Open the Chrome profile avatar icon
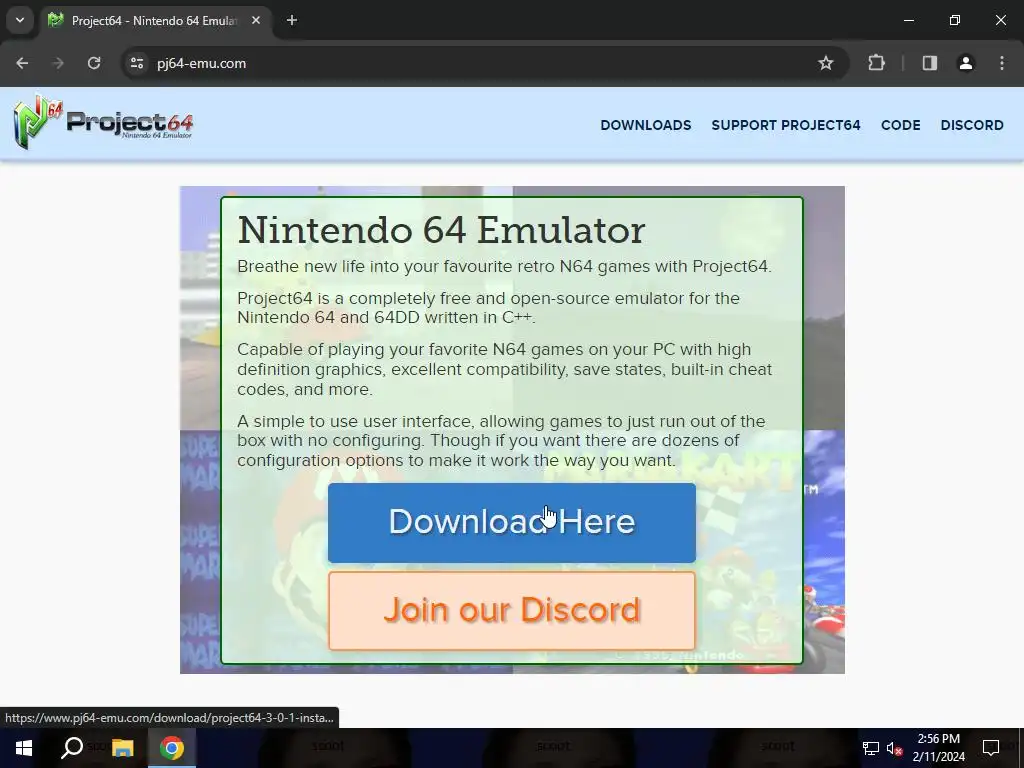1024x768 pixels. point(965,63)
